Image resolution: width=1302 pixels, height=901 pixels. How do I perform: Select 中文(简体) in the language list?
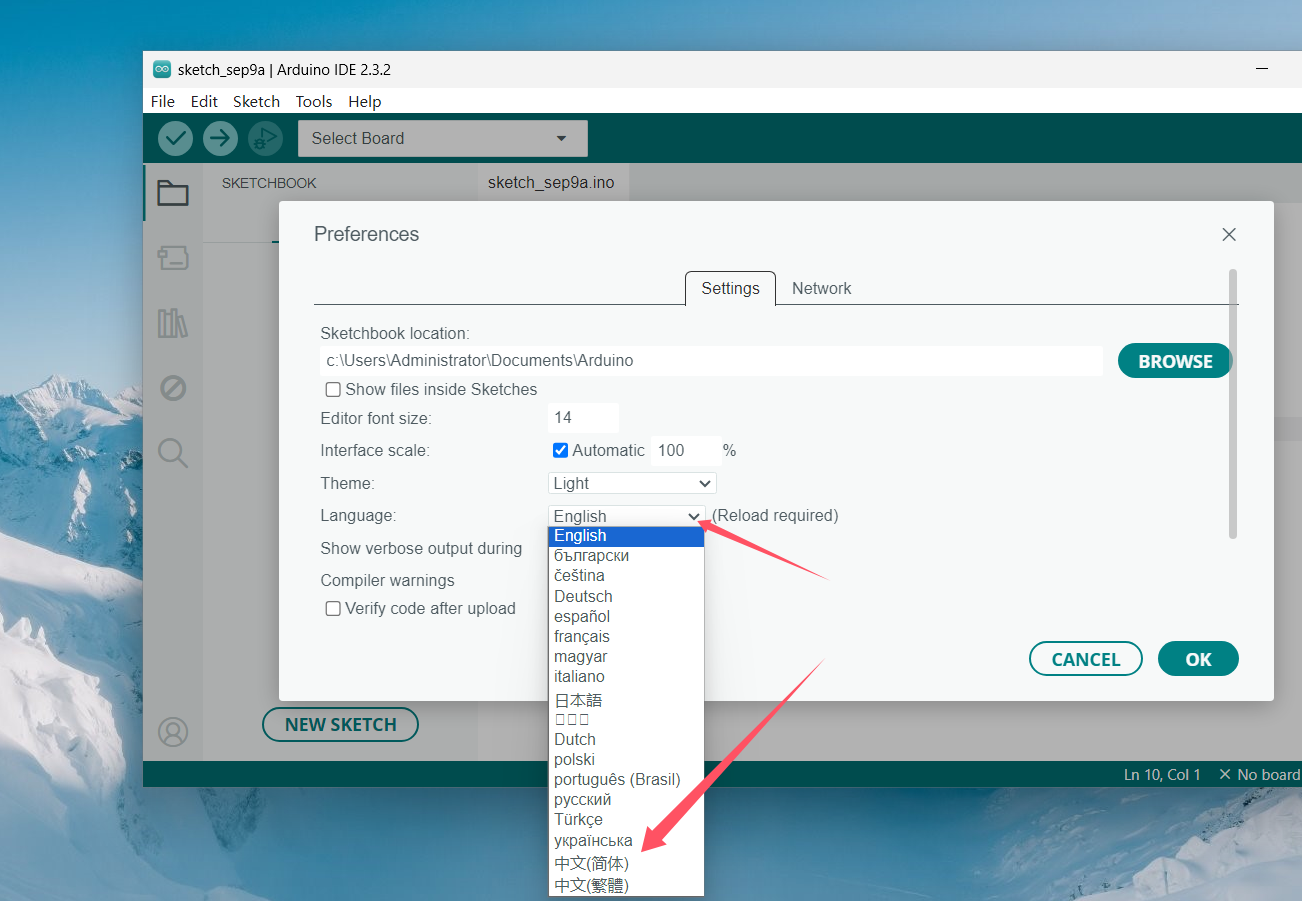click(626, 863)
